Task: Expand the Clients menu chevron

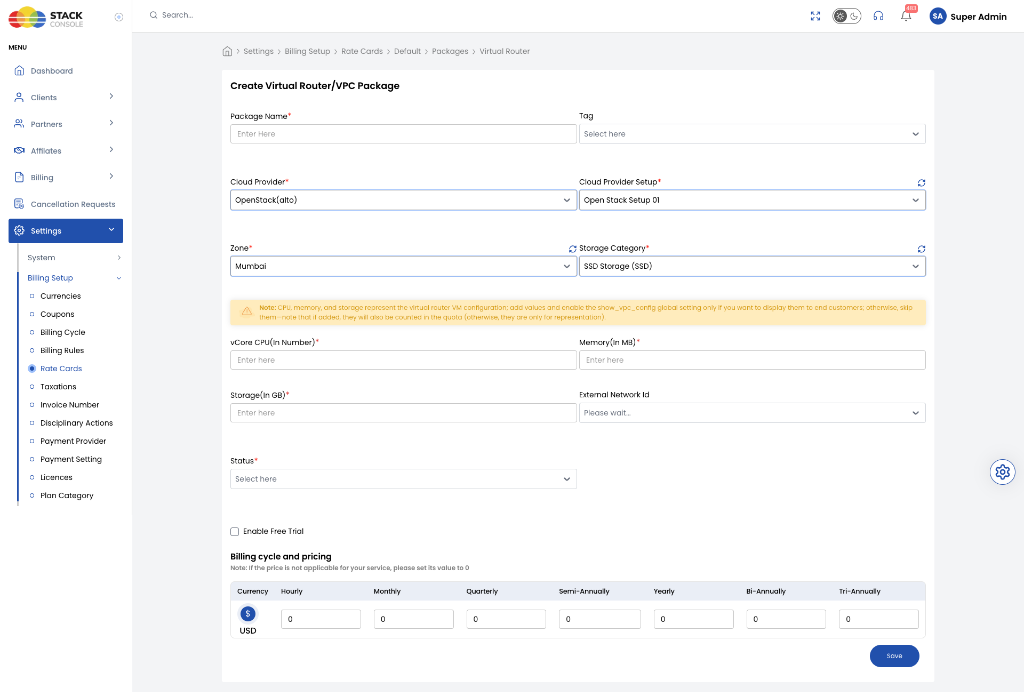Action: click(x=112, y=97)
